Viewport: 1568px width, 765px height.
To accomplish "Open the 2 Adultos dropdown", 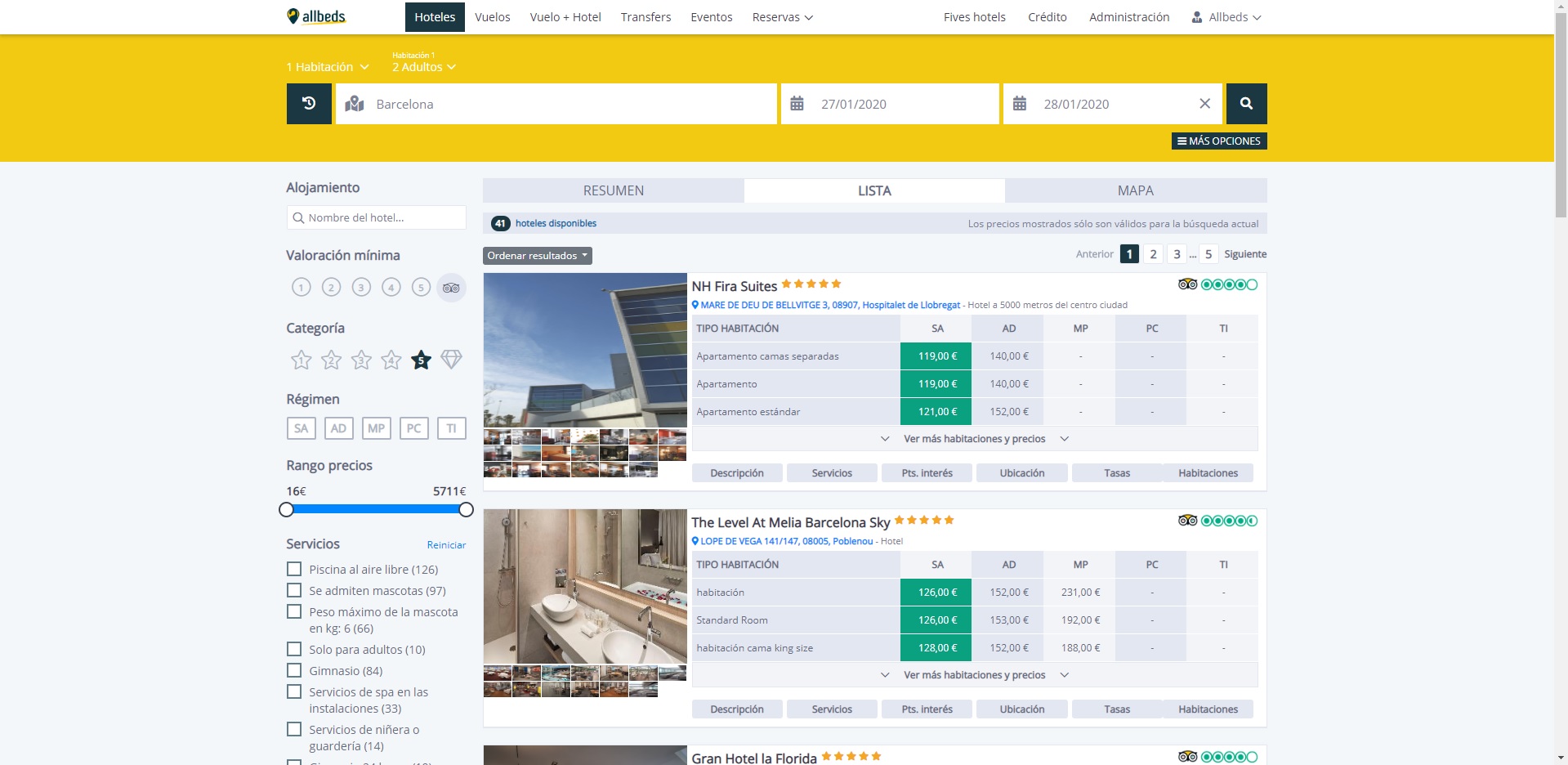I will (x=424, y=67).
